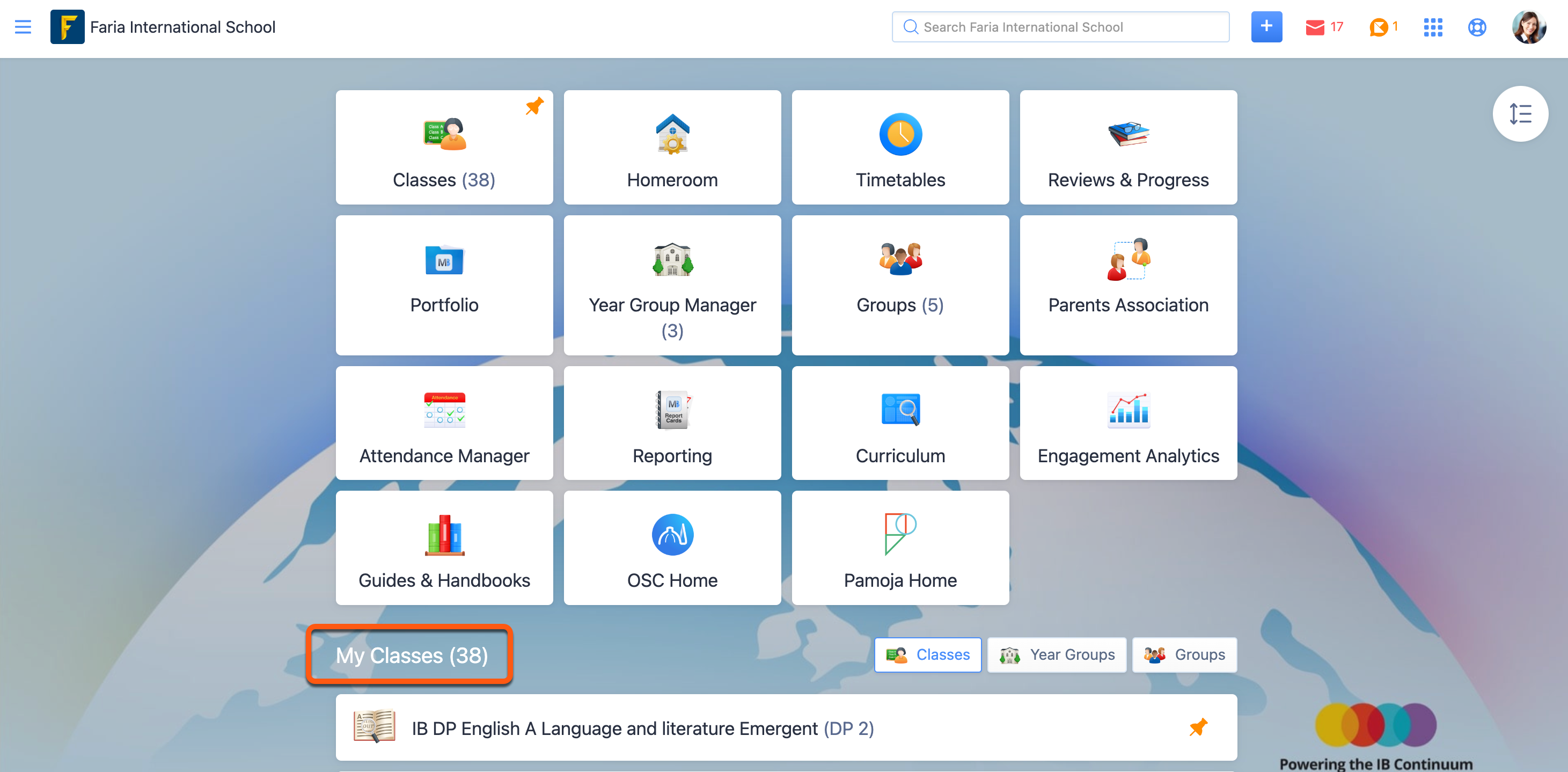This screenshot has height=772, width=1568.
Task: Open the apps grid launcher
Action: [x=1433, y=27]
